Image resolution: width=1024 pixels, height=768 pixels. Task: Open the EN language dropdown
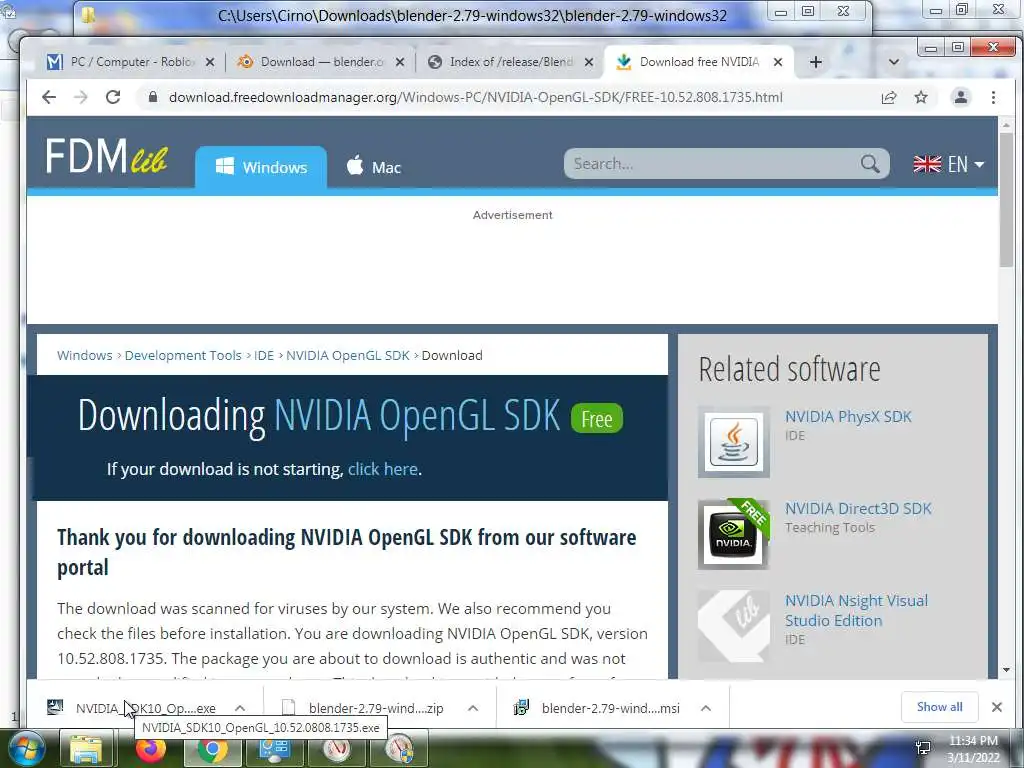pos(949,164)
